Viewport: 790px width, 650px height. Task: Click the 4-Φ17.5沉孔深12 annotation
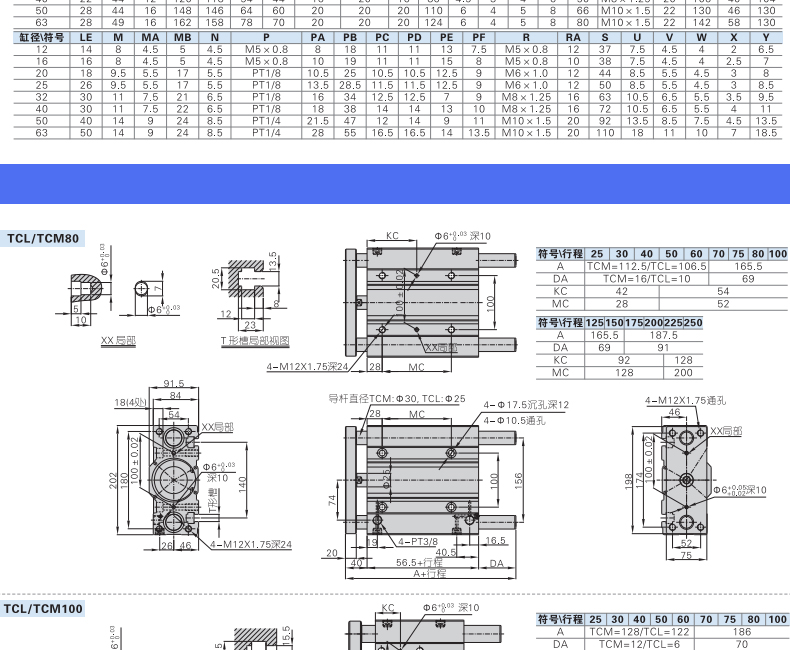525,405
